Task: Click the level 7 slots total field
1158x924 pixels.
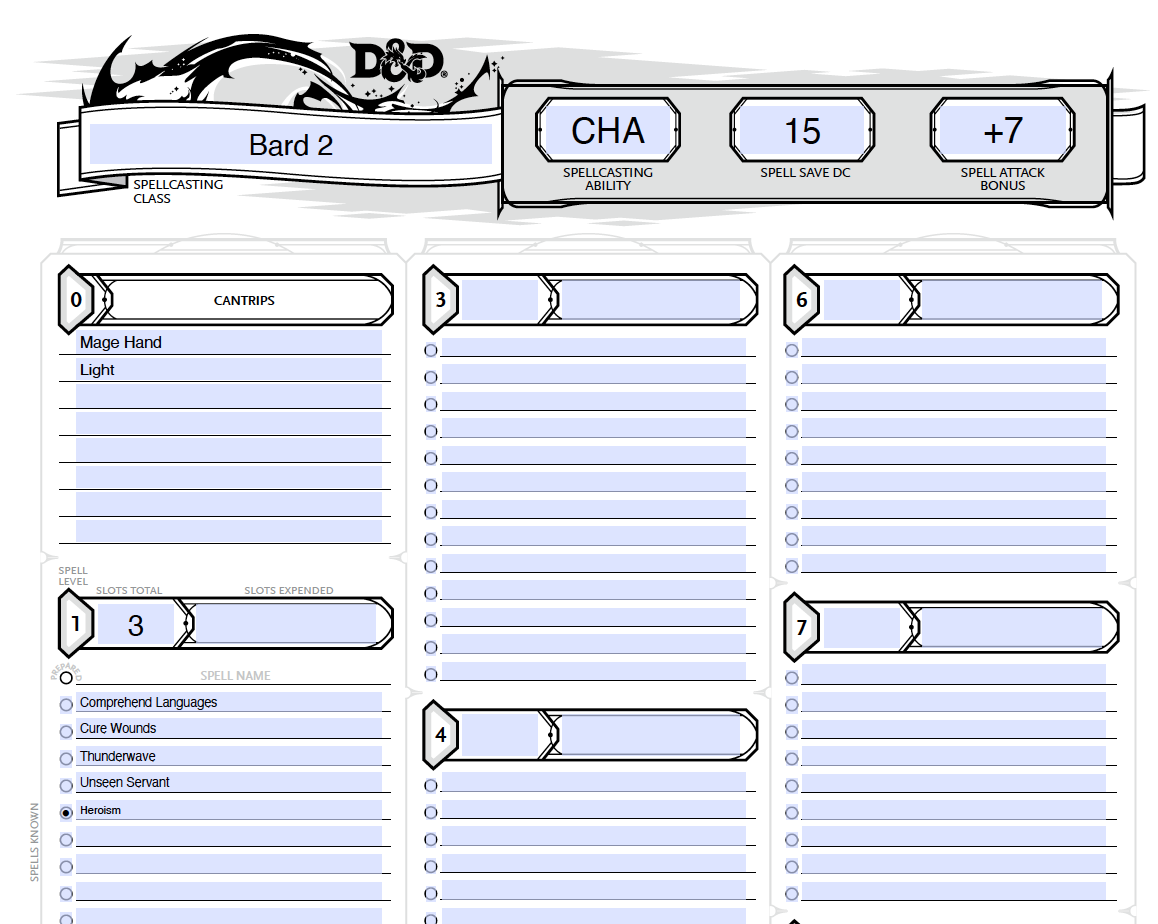Action: point(861,627)
